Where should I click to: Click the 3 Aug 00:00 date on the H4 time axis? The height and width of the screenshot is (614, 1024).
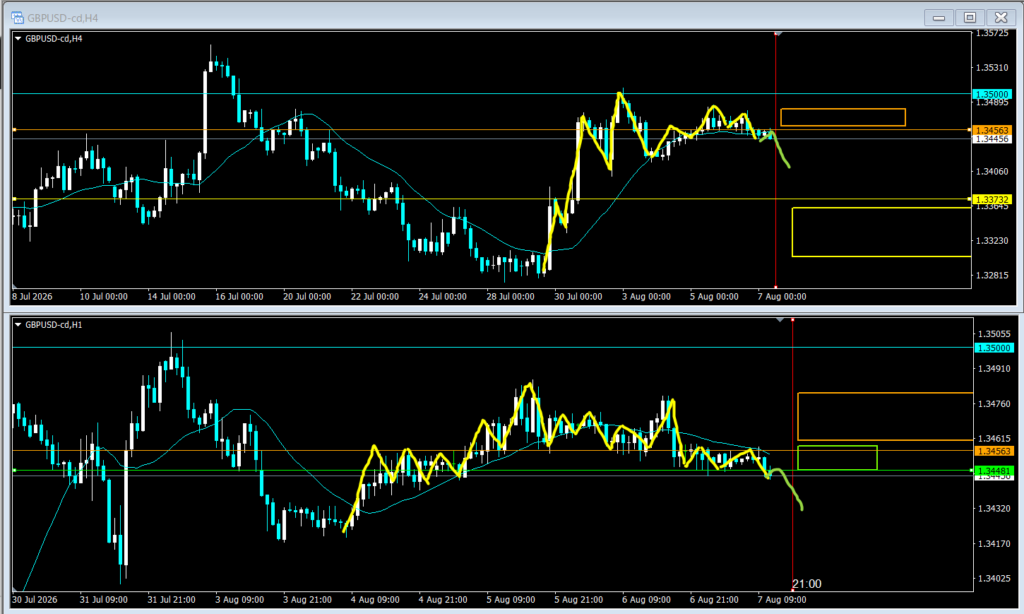647,297
